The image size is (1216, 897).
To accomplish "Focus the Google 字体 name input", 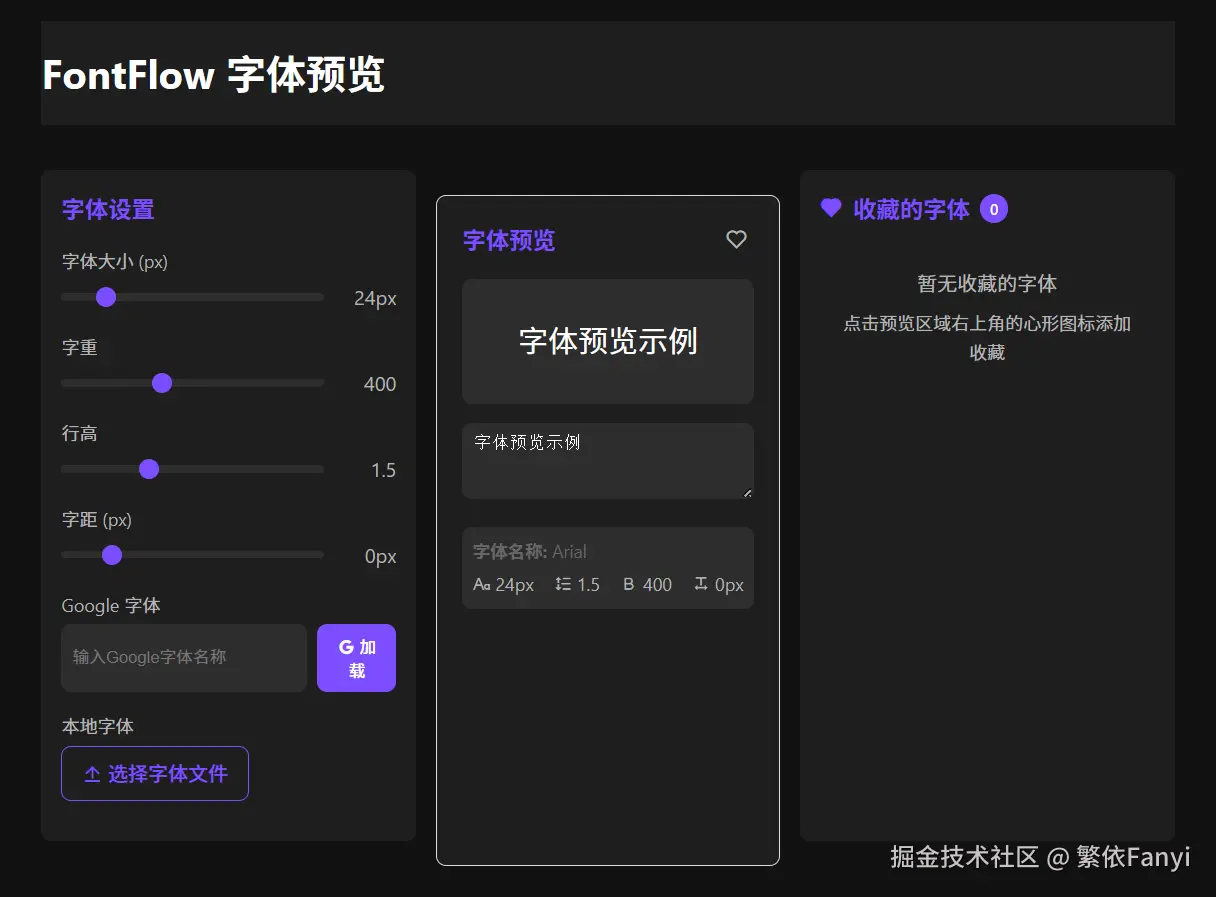I will click(x=183, y=658).
